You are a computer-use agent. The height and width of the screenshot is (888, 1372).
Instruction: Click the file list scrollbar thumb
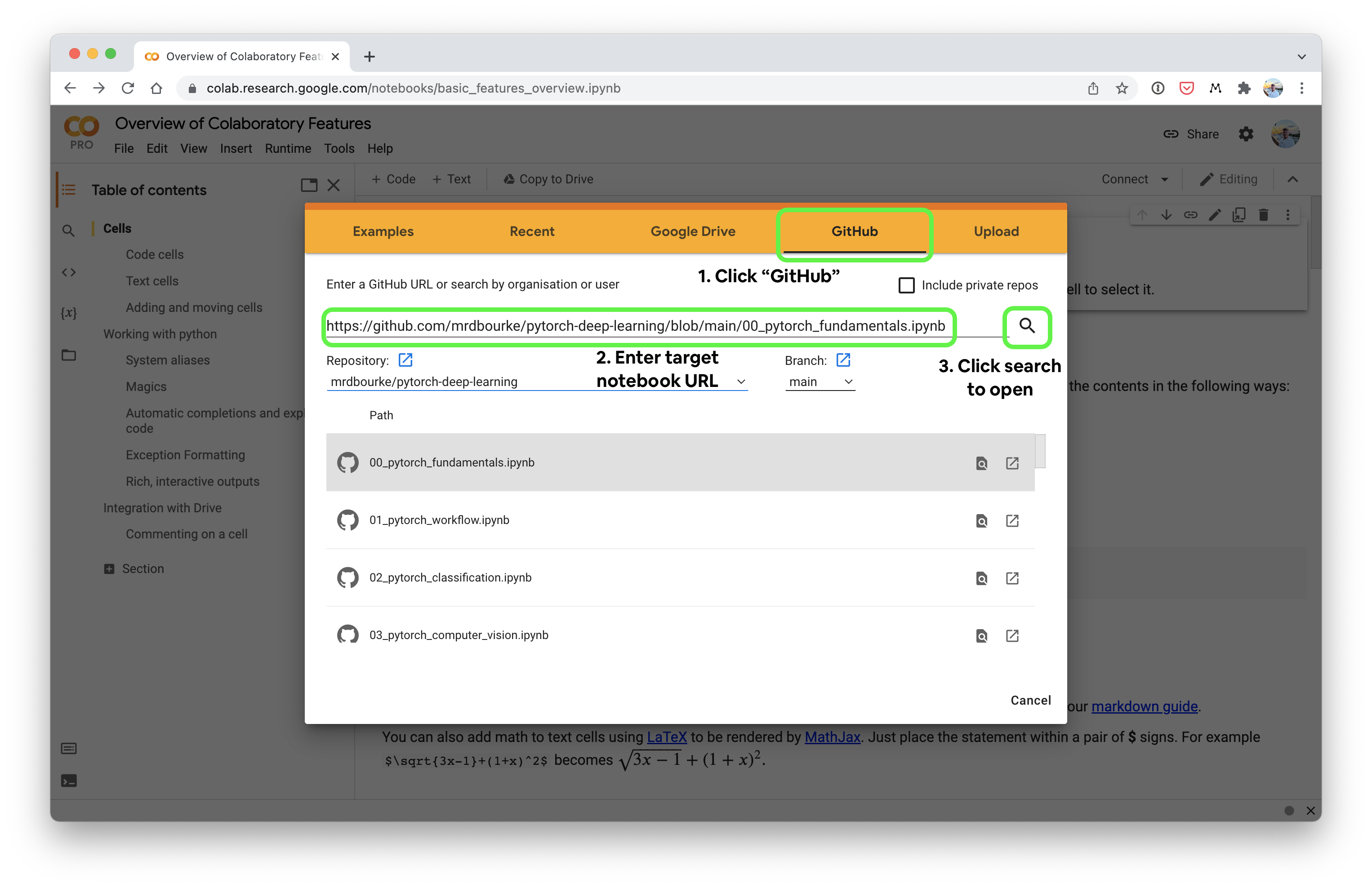(1040, 451)
